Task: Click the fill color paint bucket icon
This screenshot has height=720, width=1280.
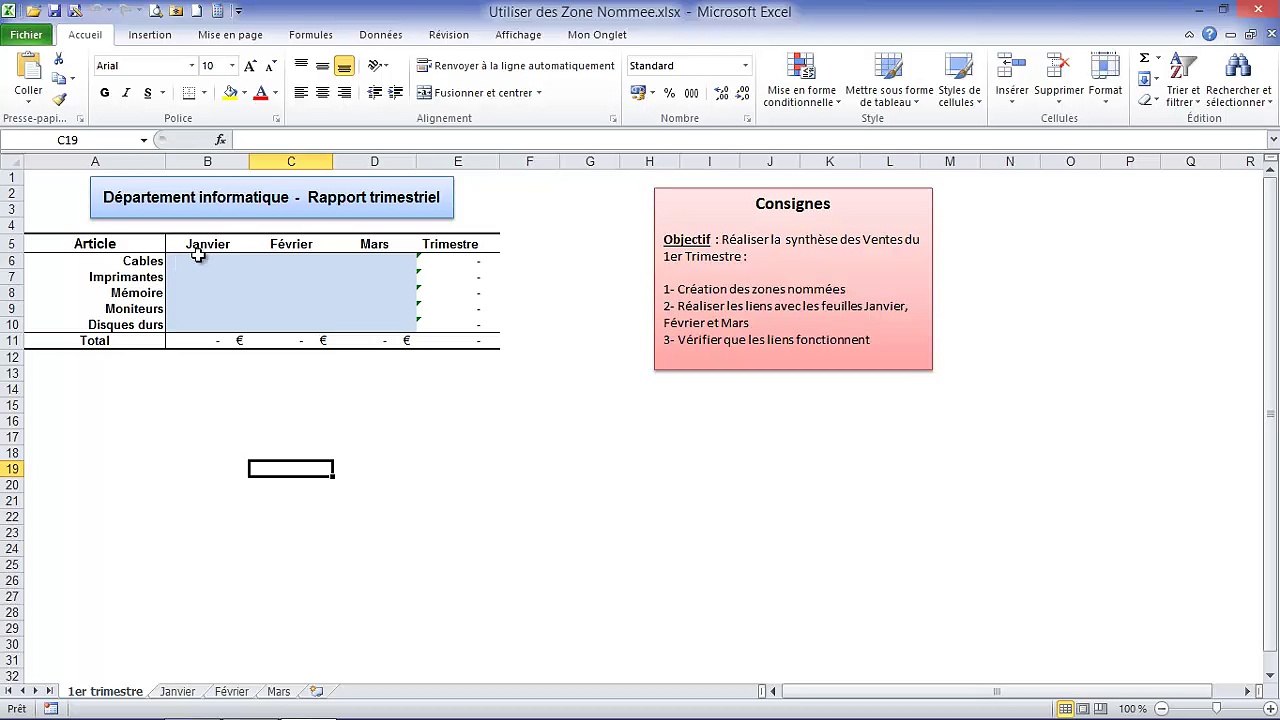Action: [x=230, y=93]
